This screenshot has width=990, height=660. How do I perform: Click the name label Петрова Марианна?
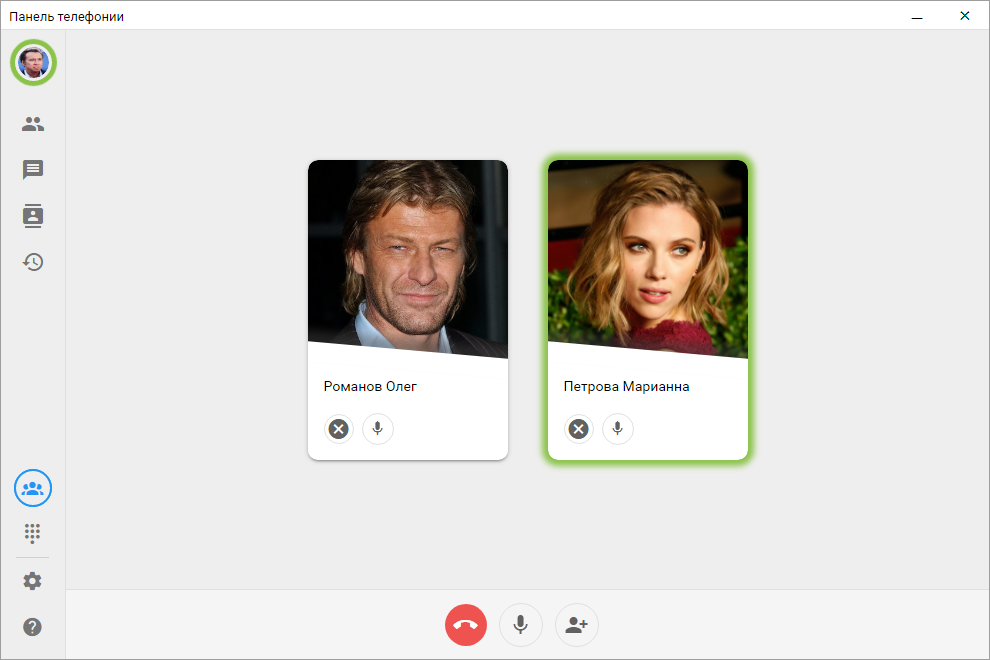coord(626,387)
